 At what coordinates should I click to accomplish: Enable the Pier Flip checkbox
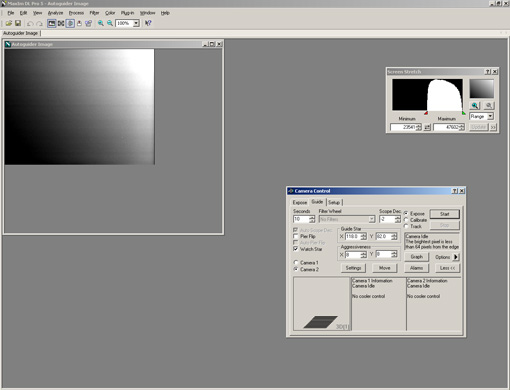[295, 236]
